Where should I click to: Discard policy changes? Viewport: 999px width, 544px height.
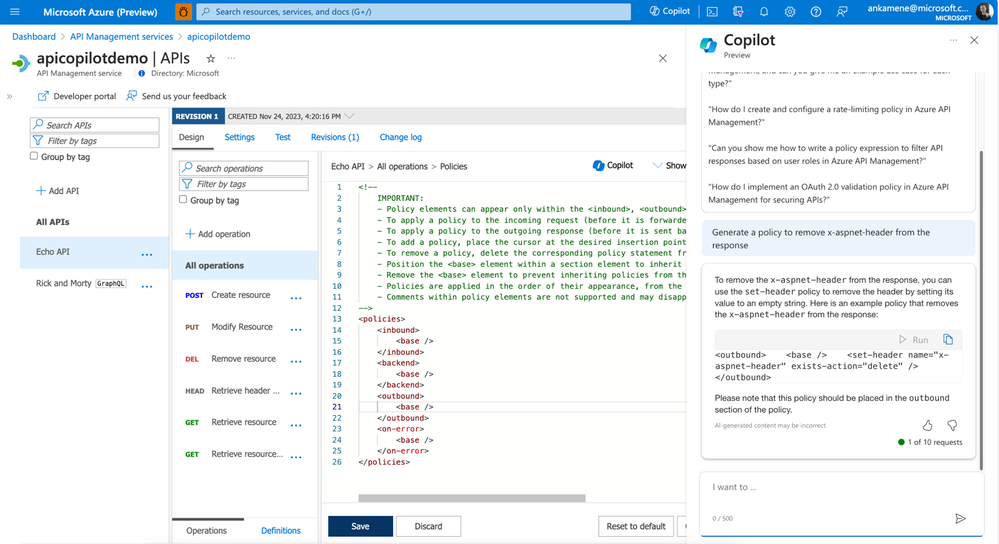[428, 526]
